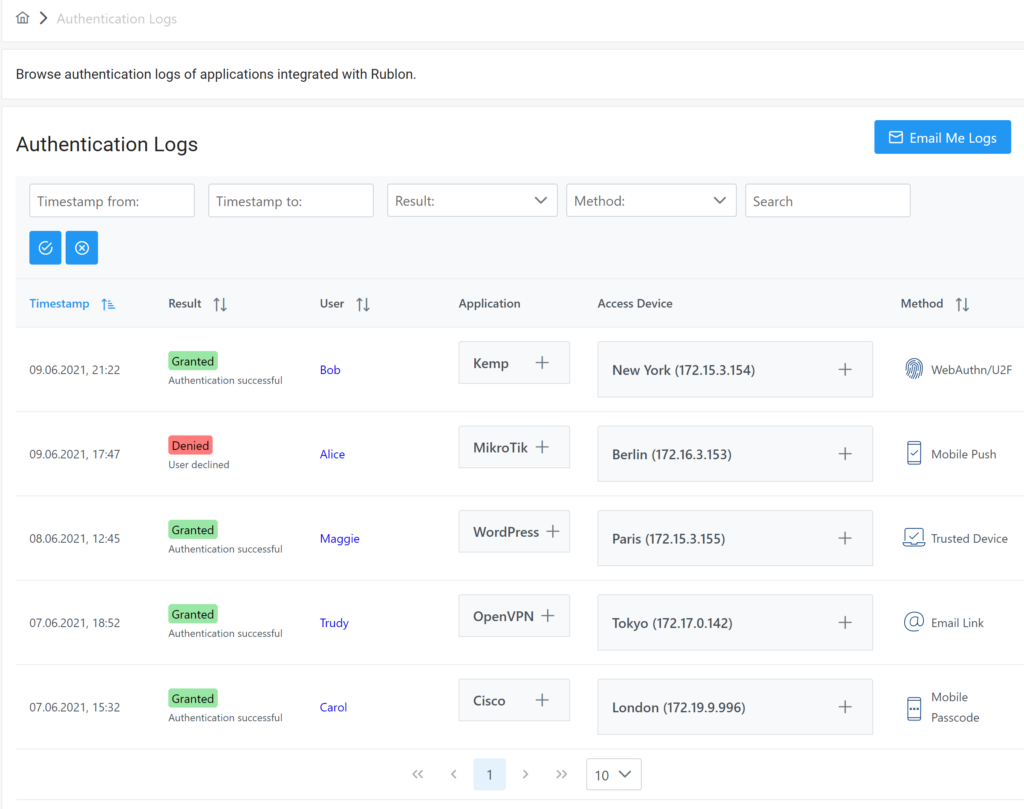This screenshot has height=809, width=1024.
Task: Clear filters with the circled X button
Action: pos(81,247)
